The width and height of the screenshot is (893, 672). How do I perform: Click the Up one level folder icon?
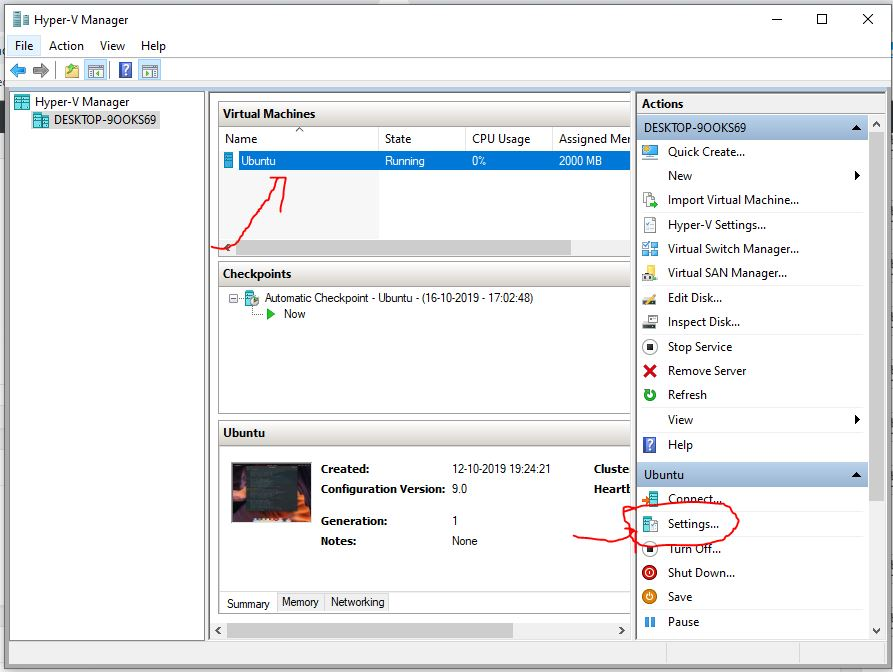click(x=72, y=71)
